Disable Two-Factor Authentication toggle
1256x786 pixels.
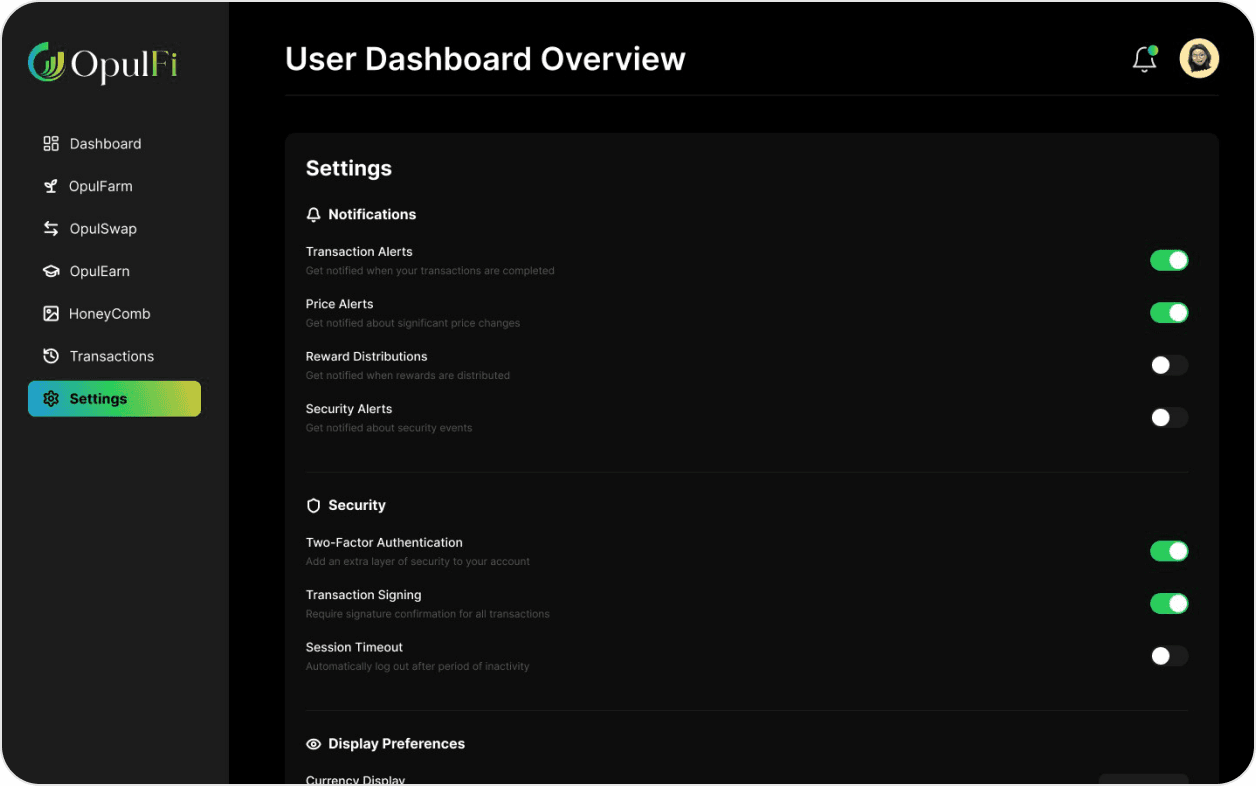[1169, 551]
